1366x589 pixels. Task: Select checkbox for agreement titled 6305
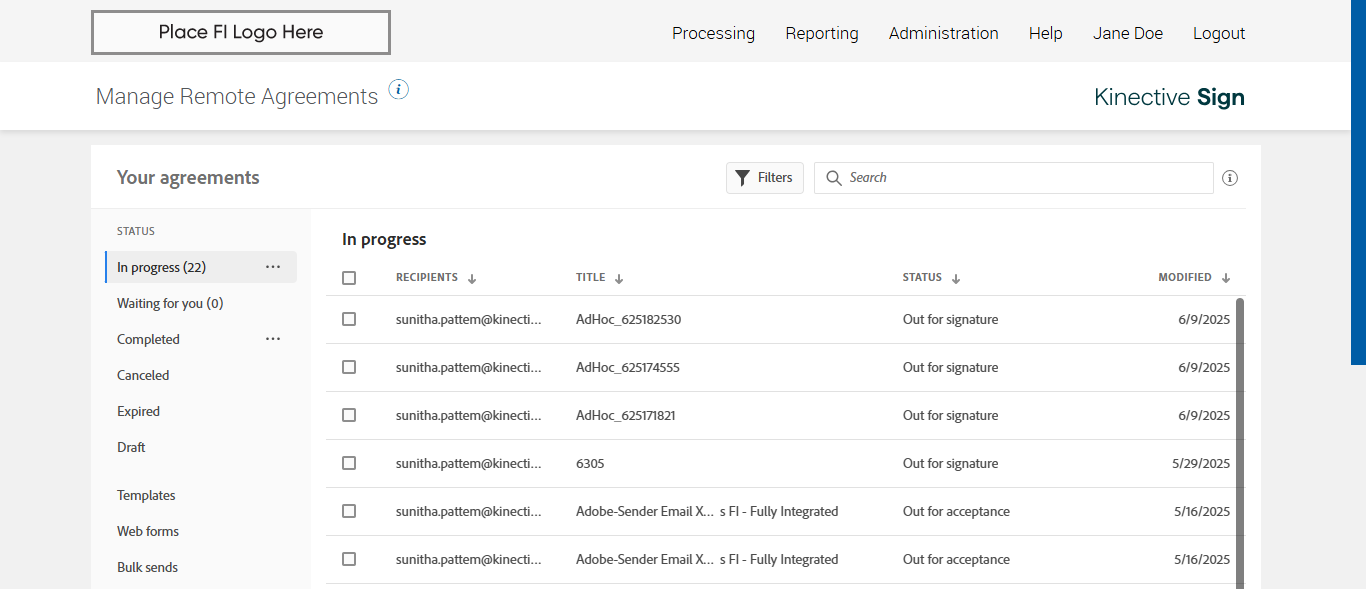349,463
